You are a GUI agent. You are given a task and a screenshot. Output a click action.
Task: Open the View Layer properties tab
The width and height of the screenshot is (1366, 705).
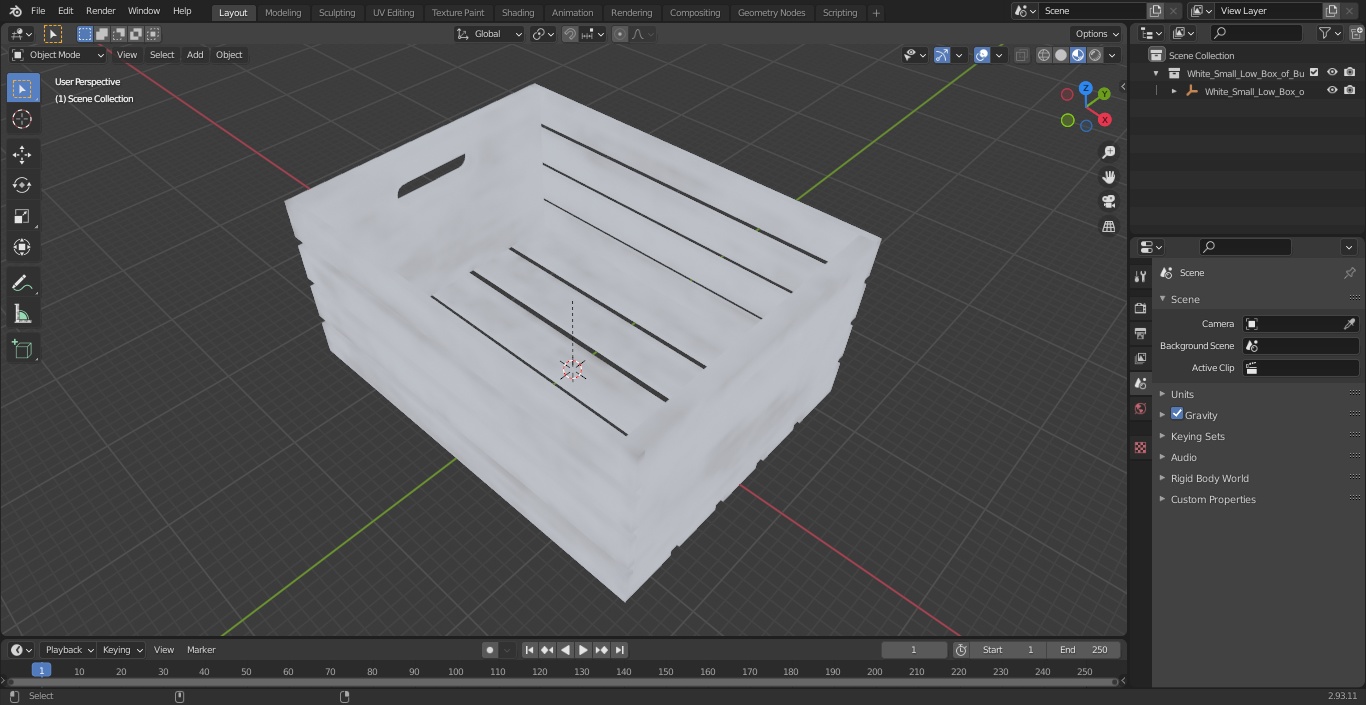(x=1140, y=358)
